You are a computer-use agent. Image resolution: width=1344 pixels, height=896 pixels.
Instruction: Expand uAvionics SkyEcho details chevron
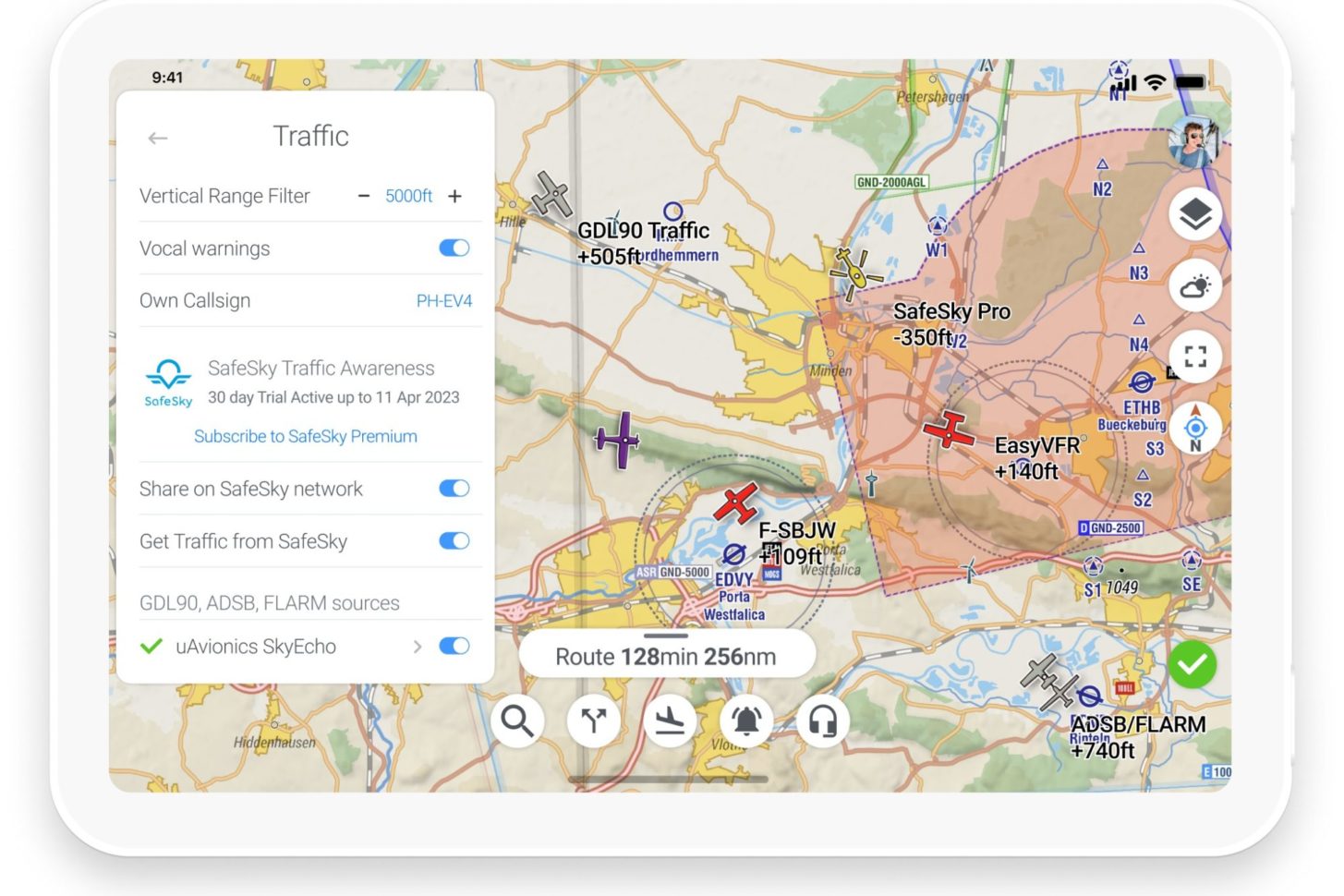[418, 647]
